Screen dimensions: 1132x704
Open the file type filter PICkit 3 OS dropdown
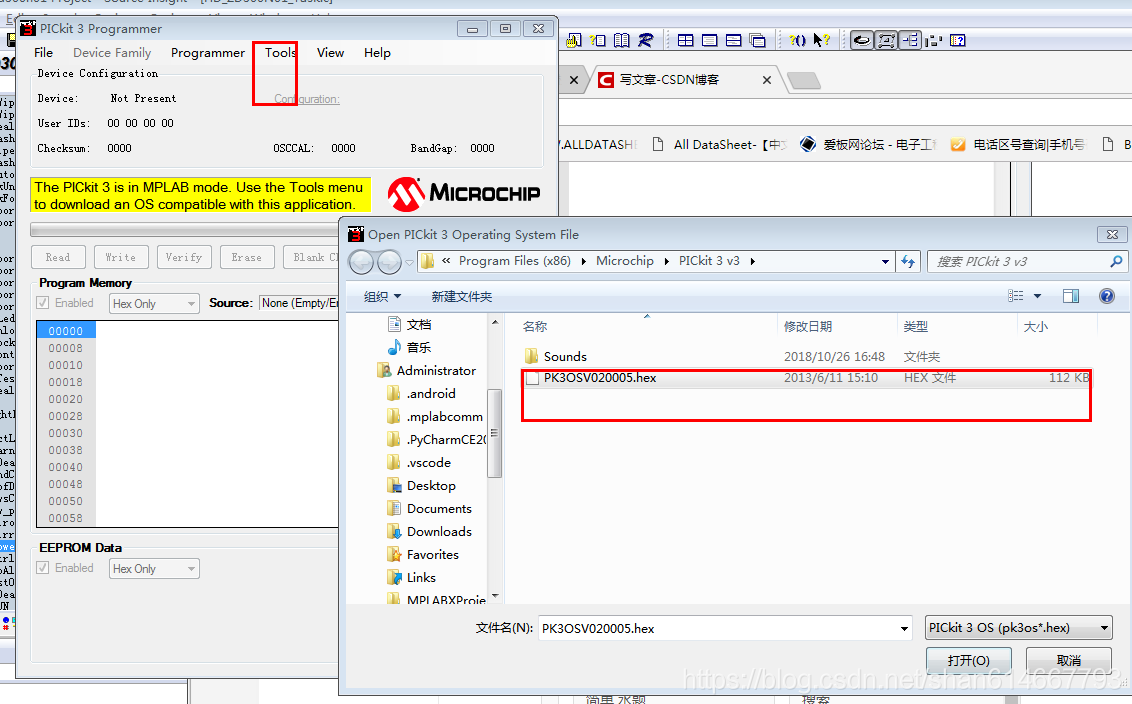tap(1018, 627)
